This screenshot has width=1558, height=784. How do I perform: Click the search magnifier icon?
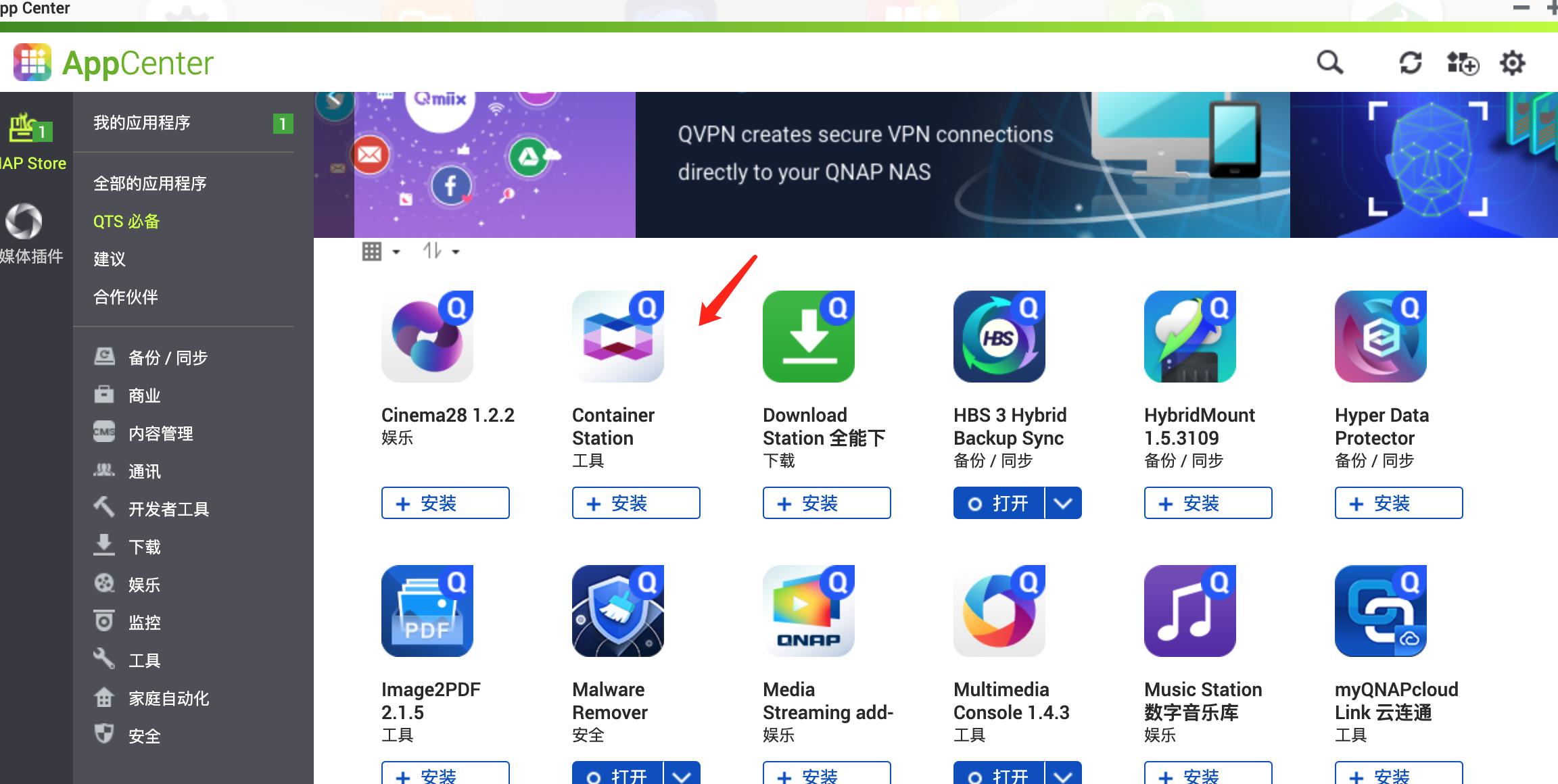pyautogui.click(x=1329, y=63)
